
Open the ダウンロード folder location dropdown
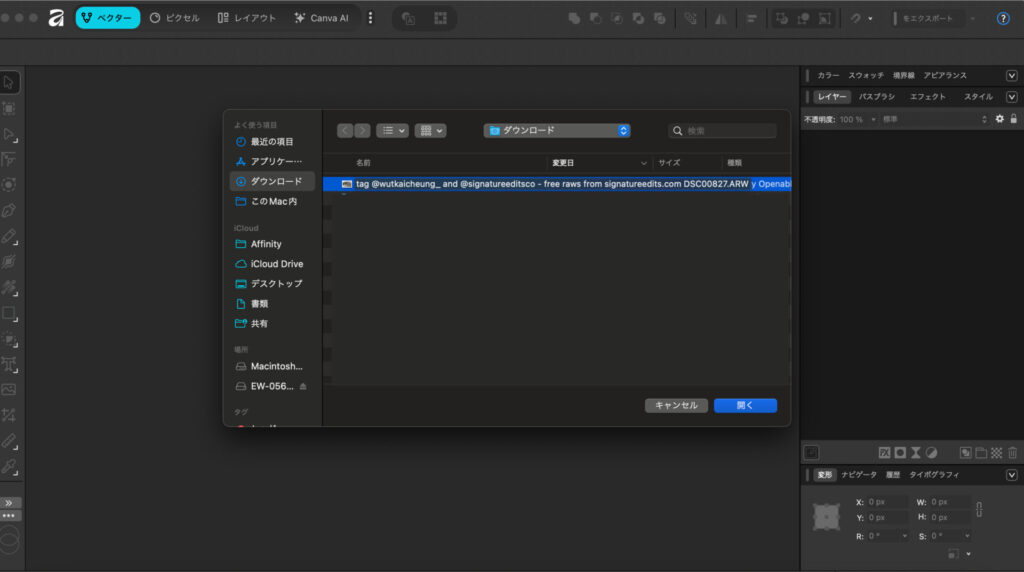[x=556, y=130]
